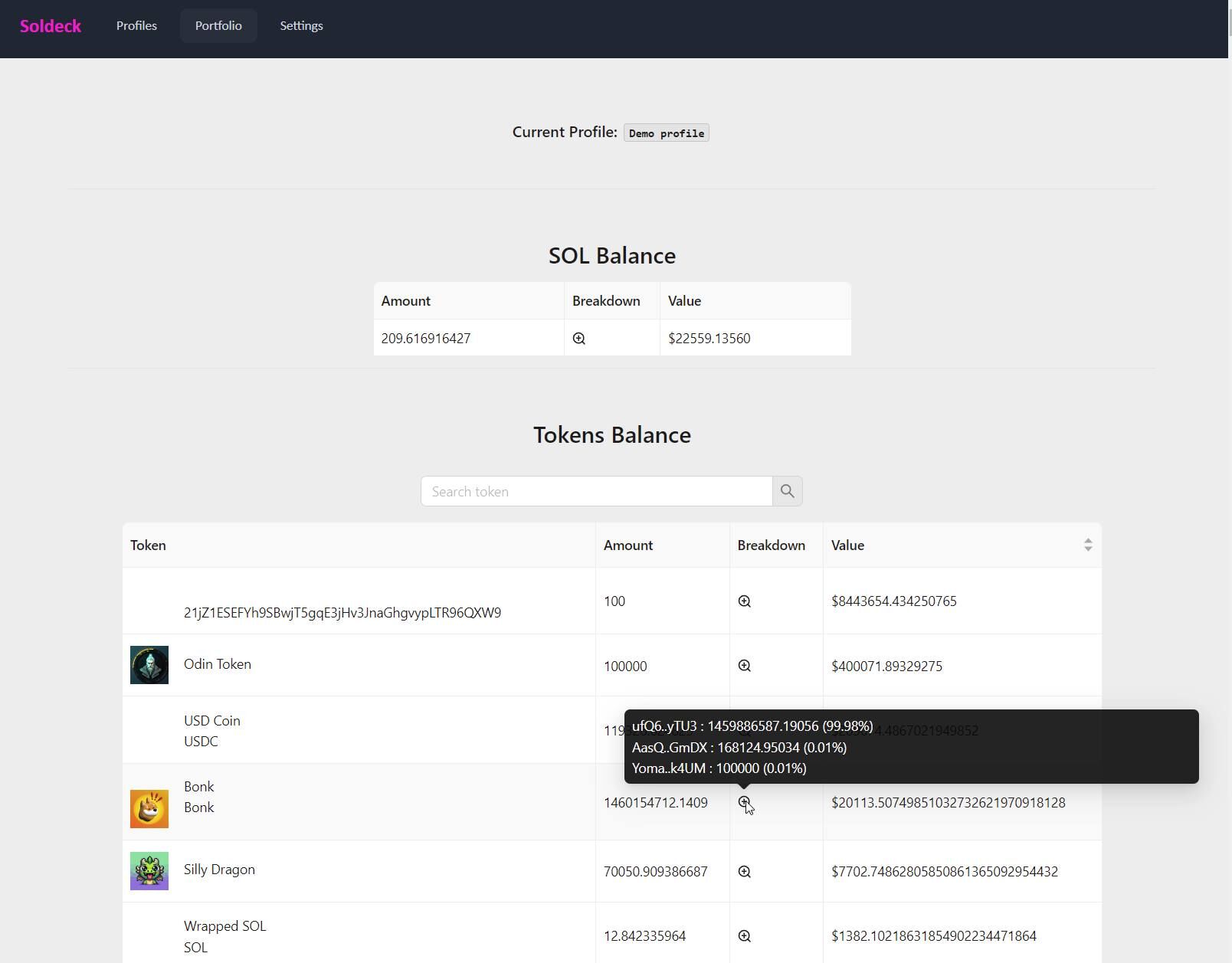This screenshot has width=1232, height=963.
Task: Select the USD Coin name
Action: click(212, 721)
